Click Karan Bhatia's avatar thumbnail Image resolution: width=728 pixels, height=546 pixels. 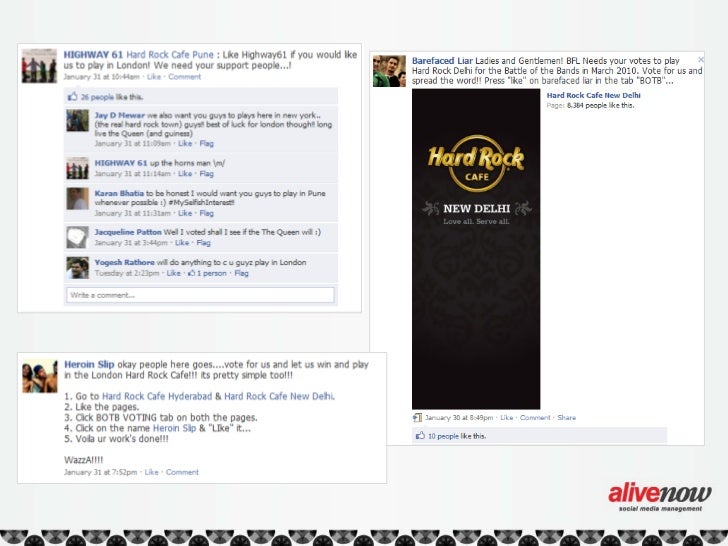(x=77, y=199)
